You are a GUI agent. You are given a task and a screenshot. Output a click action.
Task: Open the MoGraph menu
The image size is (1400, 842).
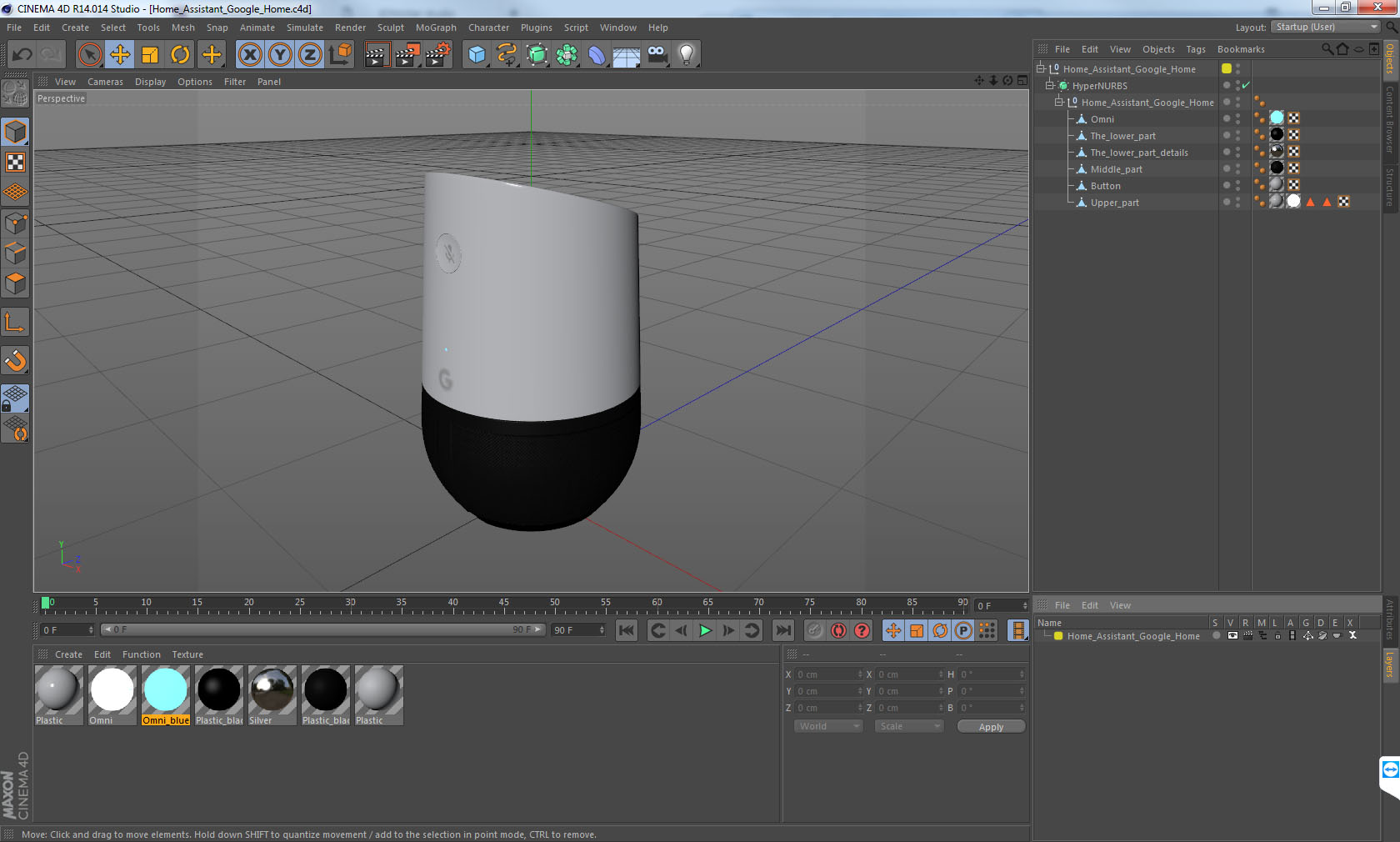(x=436, y=28)
